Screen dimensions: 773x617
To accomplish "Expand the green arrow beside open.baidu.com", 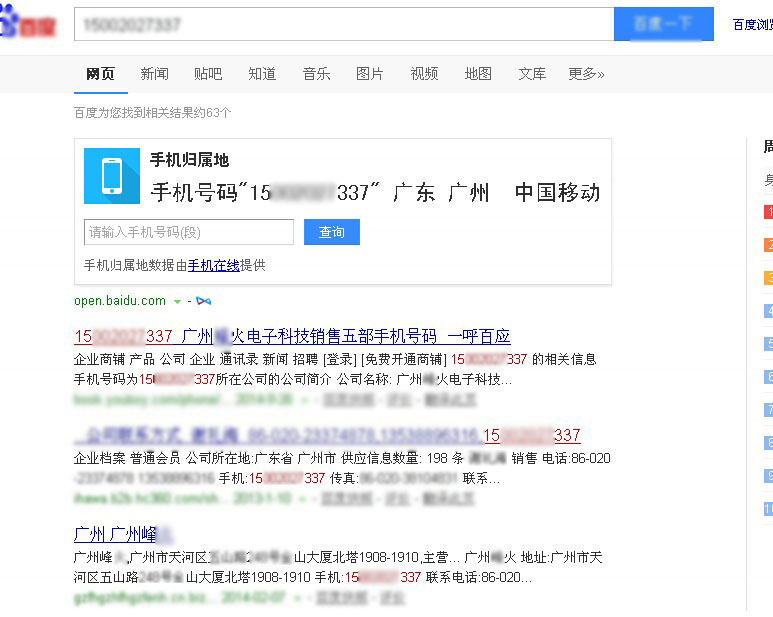I will [x=177, y=302].
